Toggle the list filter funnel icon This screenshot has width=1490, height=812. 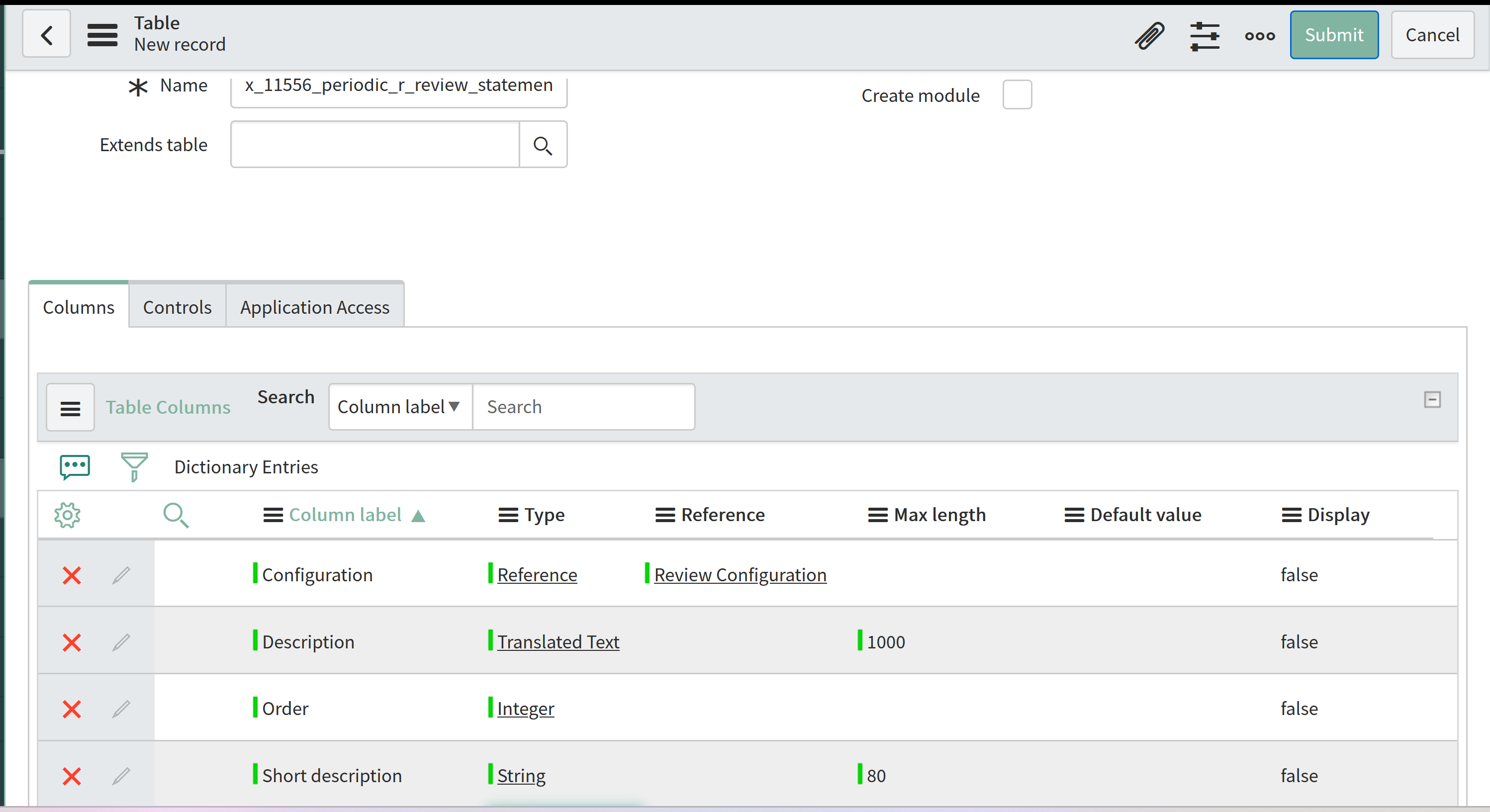[134, 467]
